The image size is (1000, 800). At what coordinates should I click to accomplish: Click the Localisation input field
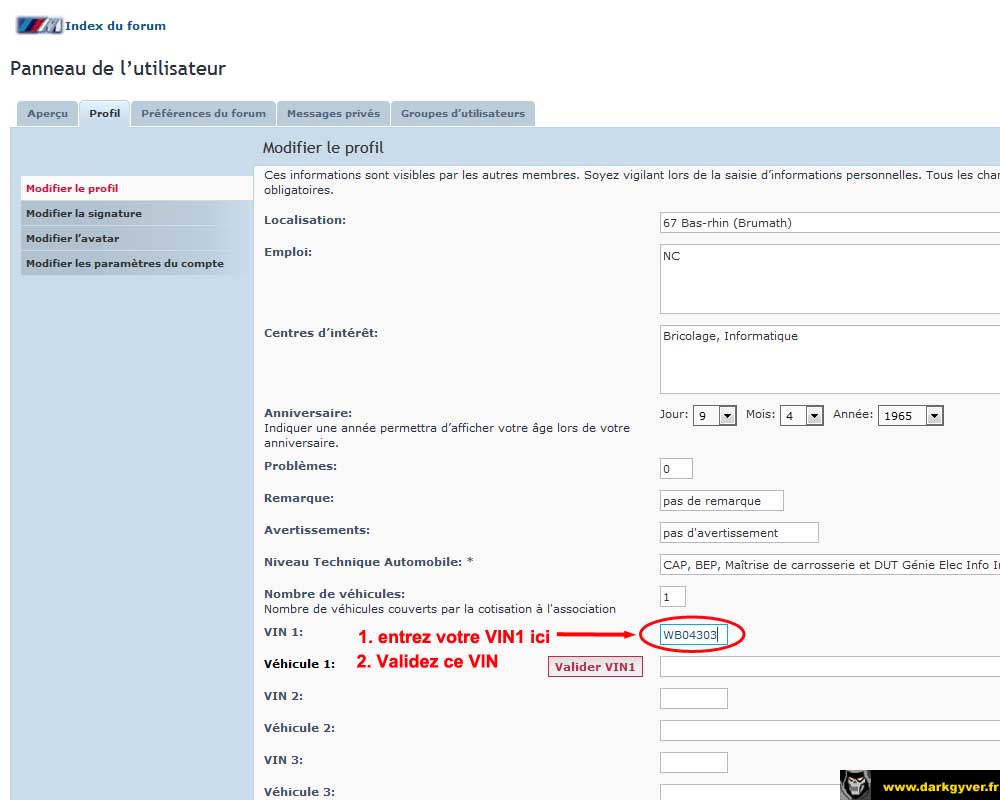(830, 223)
